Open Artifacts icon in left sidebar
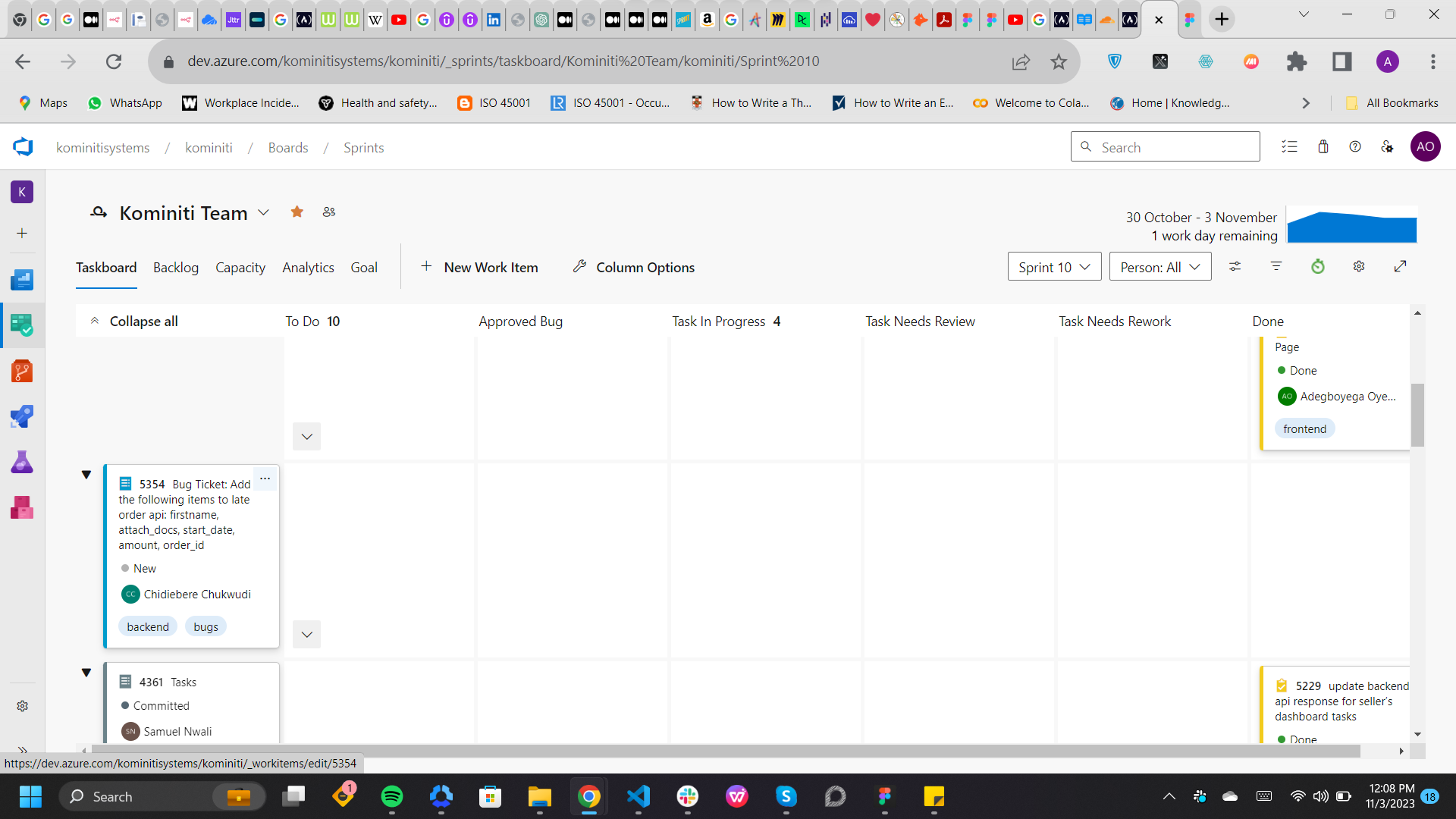Screen dimensions: 1456x819 coord(22,507)
